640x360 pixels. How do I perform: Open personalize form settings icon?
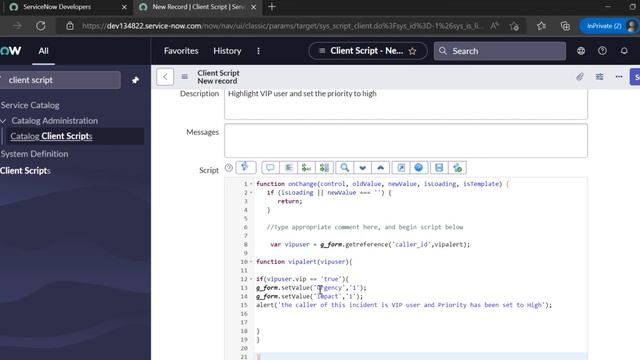tap(599, 77)
